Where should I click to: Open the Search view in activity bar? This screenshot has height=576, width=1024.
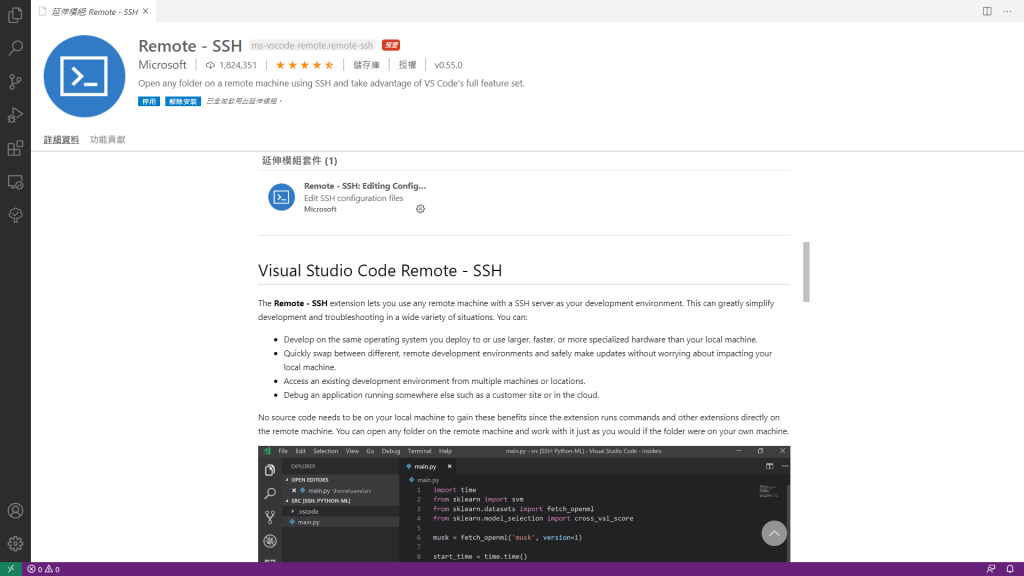click(x=15, y=48)
